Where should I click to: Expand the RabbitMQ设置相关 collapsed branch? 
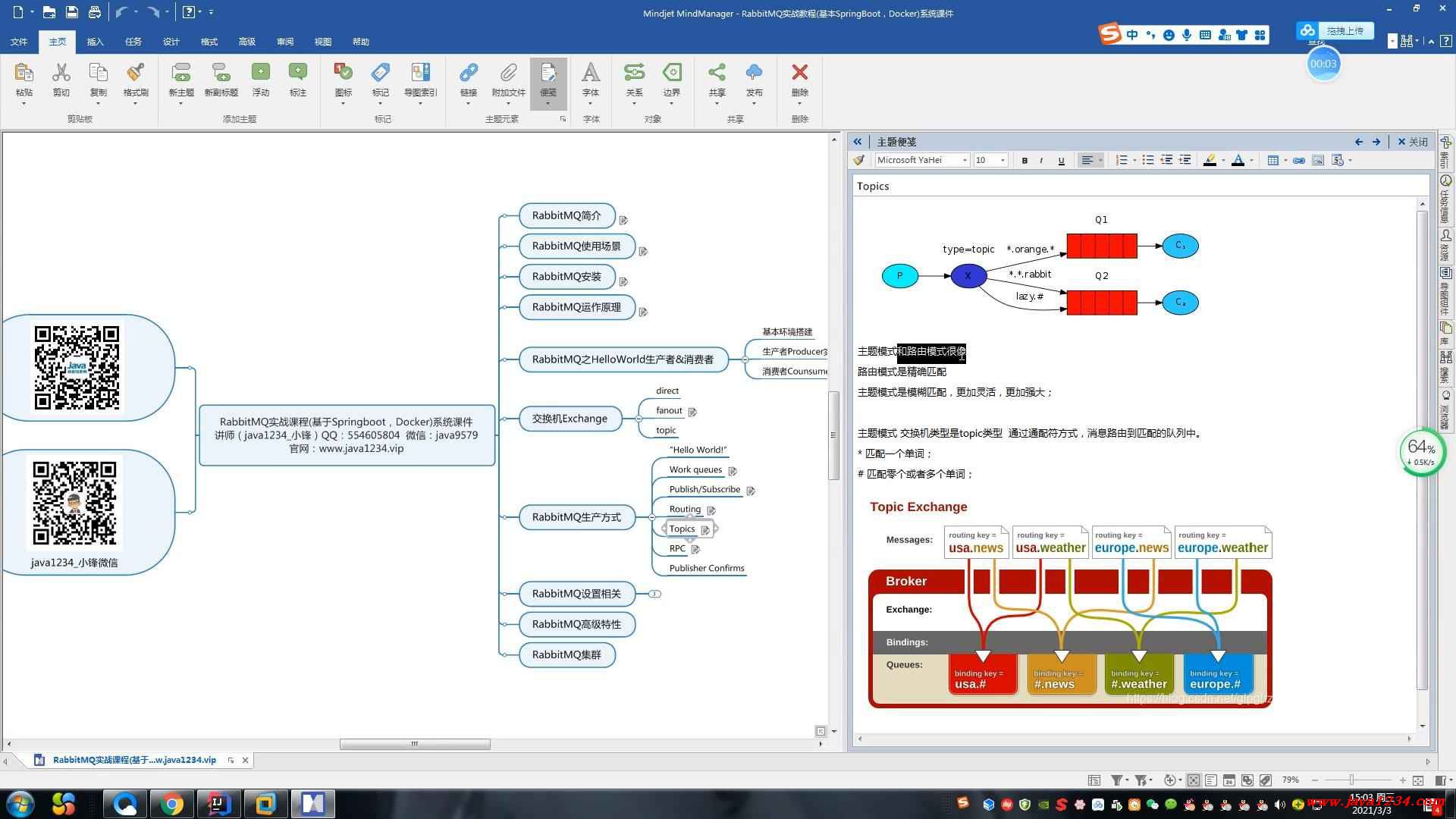pyautogui.click(x=655, y=594)
